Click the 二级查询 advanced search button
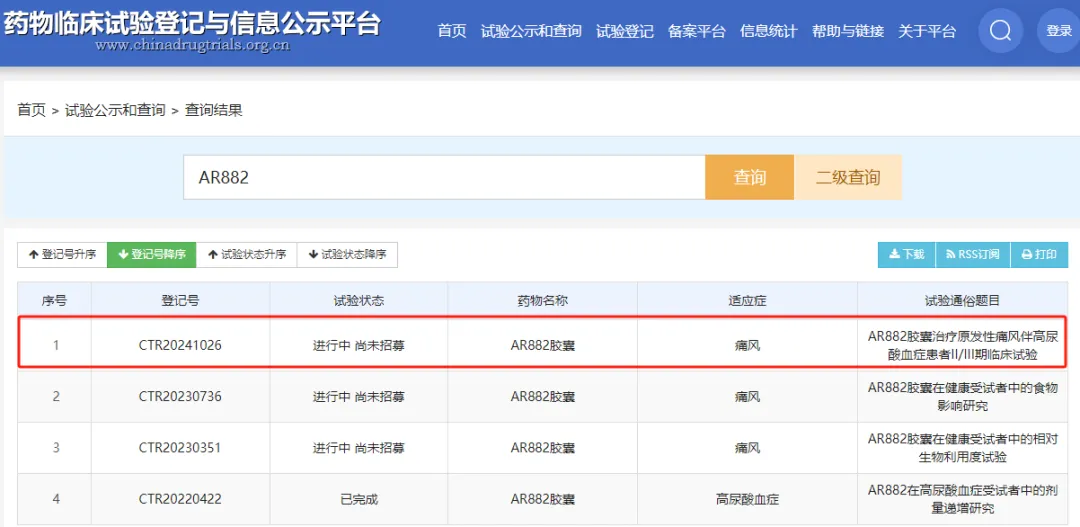This screenshot has width=1080, height=527. click(848, 177)
